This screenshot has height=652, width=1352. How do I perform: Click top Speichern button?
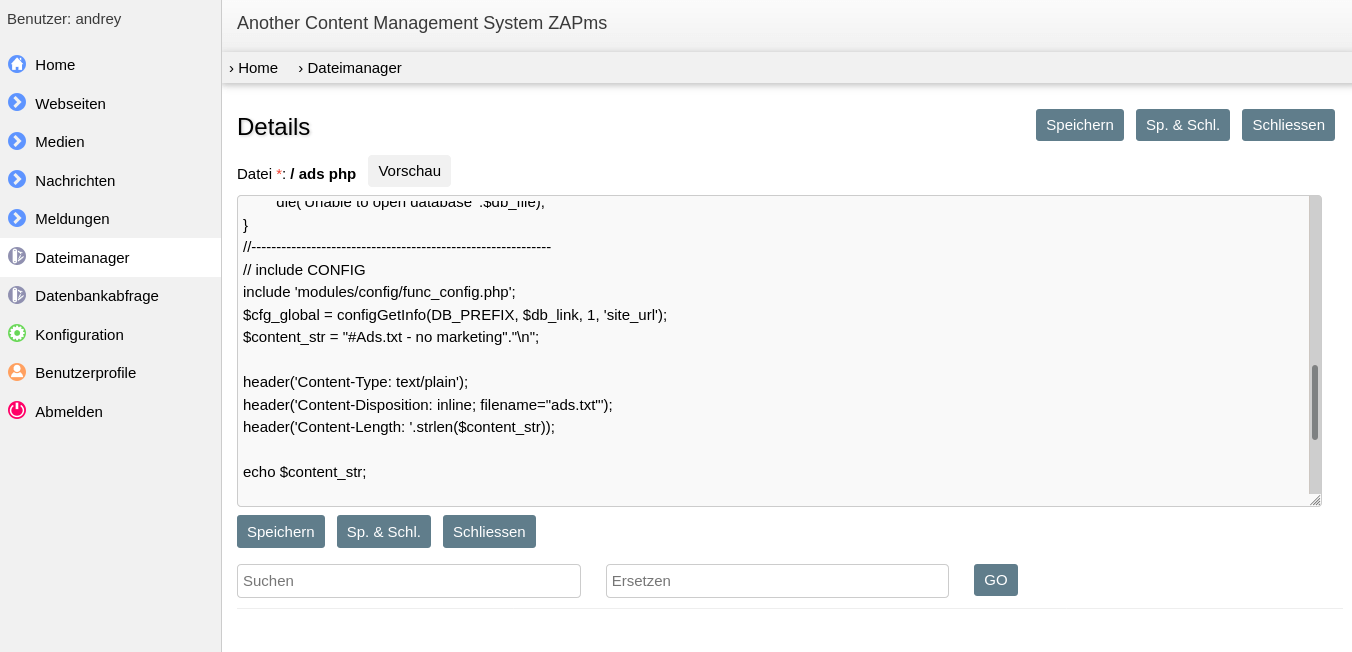pyautogui.click(x=1080, y=125)
